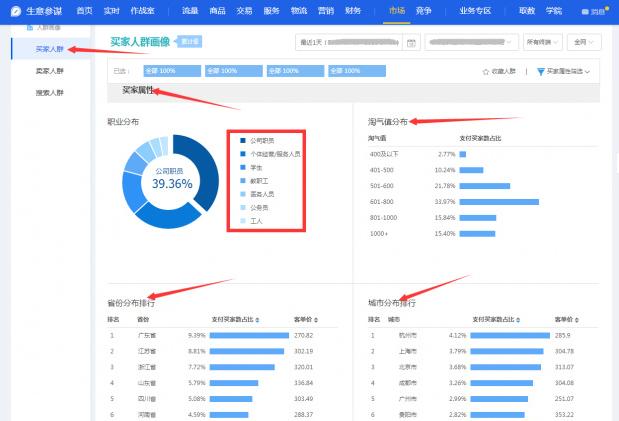Viewport: 619px width, 421px height.
Task: Toggle 教职工 legend entry
Action: point(254,181)
